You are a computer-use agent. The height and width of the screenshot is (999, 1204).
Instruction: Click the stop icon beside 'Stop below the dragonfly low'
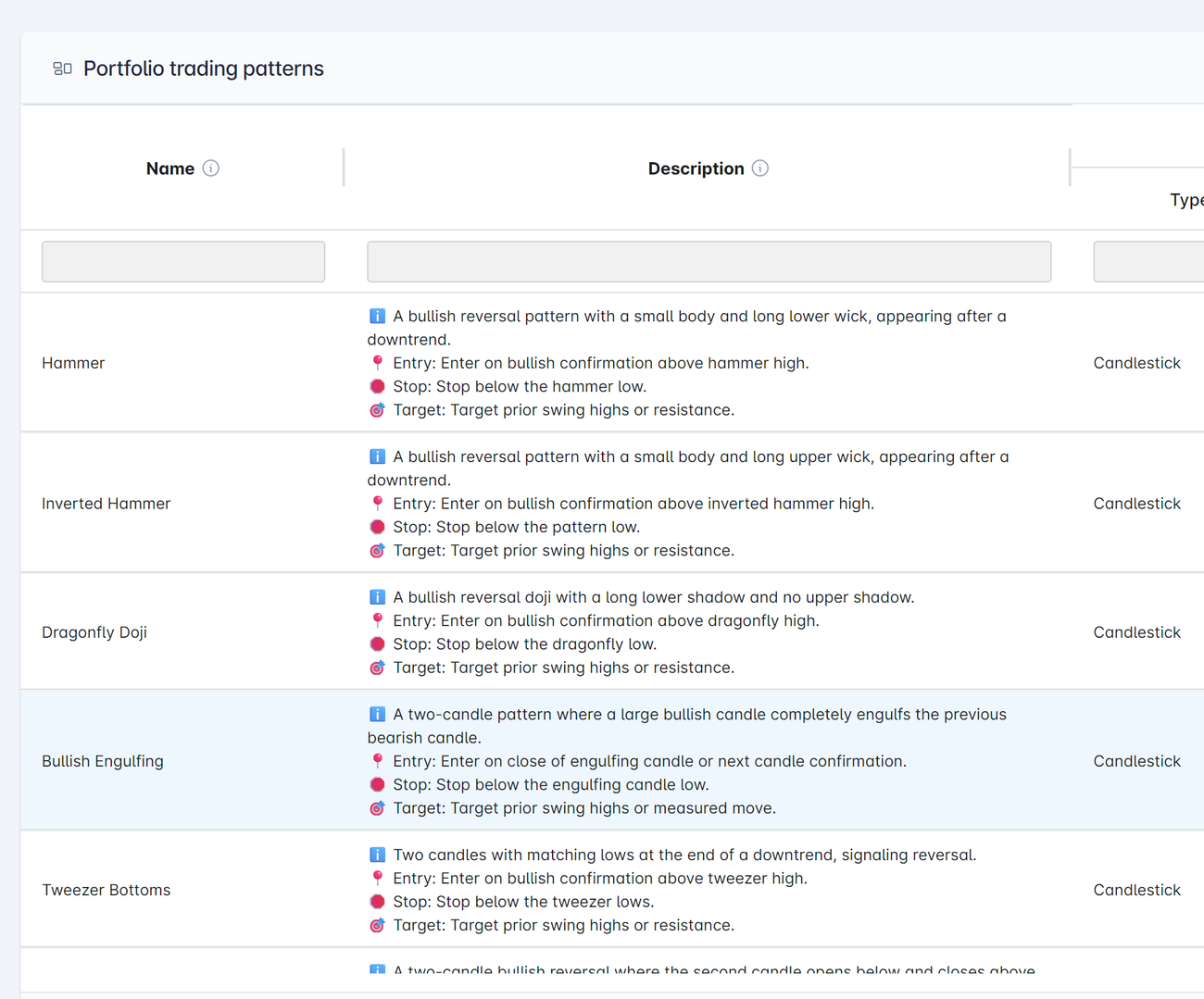pos(377,644)
